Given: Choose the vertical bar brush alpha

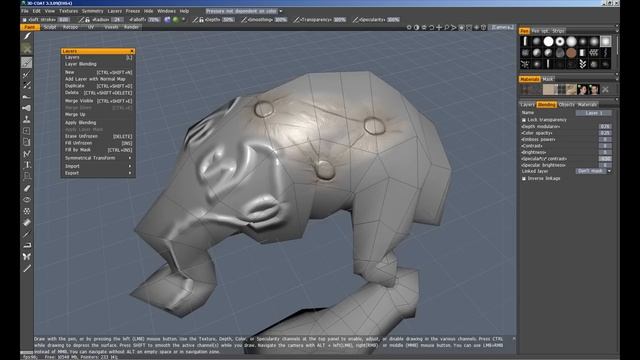Looking at the screenshot, I should [x=525, y=41].
